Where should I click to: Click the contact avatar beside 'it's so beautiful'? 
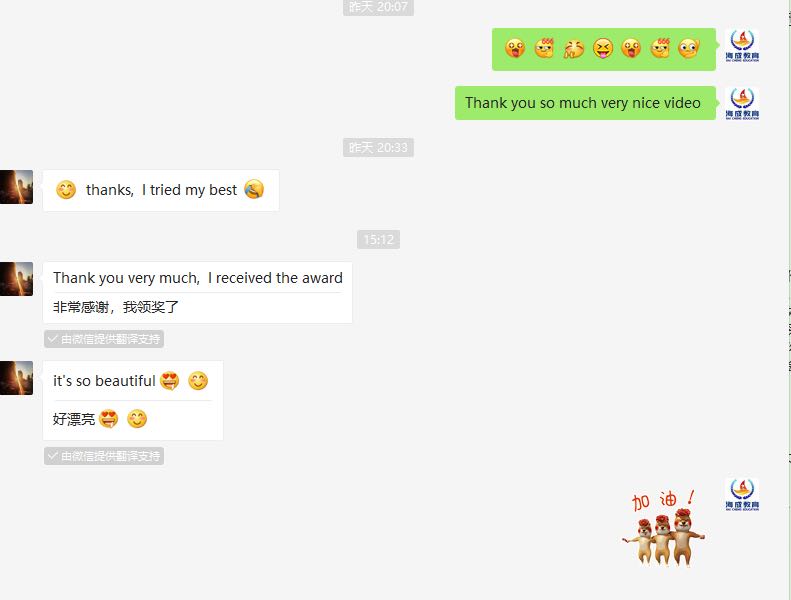pyautogui.click(x=16, y=378)
